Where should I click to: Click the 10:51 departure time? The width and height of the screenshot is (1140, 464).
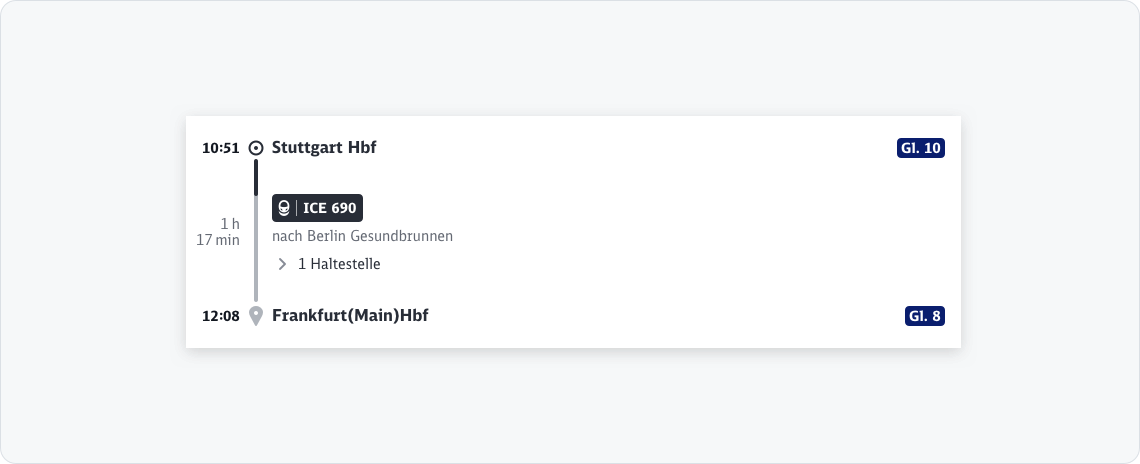pyautogui.click(x=220, y=148)
